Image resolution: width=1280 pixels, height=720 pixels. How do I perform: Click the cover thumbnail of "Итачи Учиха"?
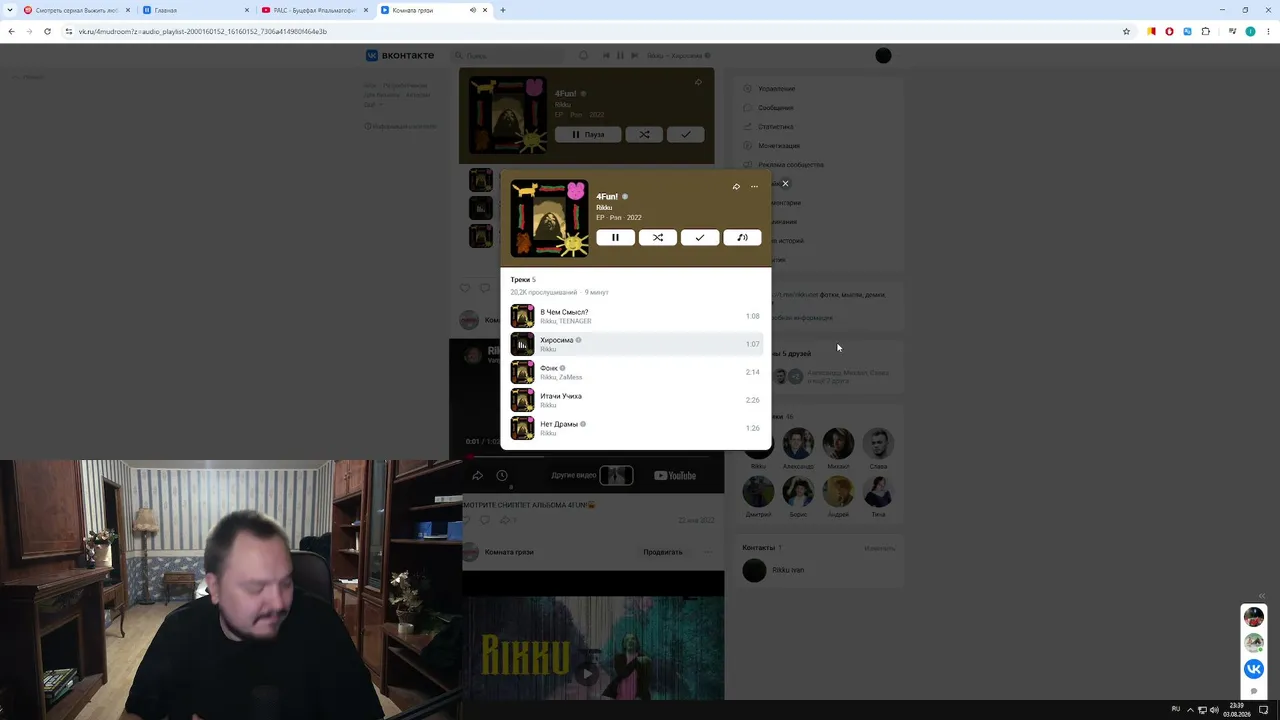click(x=522, y=400)
